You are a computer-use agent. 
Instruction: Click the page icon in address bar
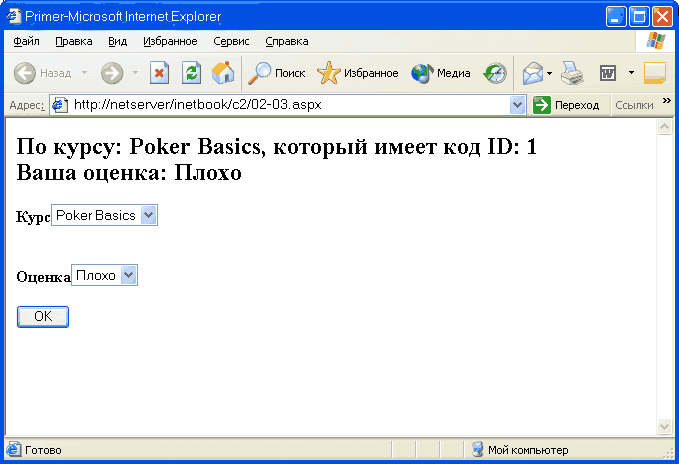click(60, 105)
